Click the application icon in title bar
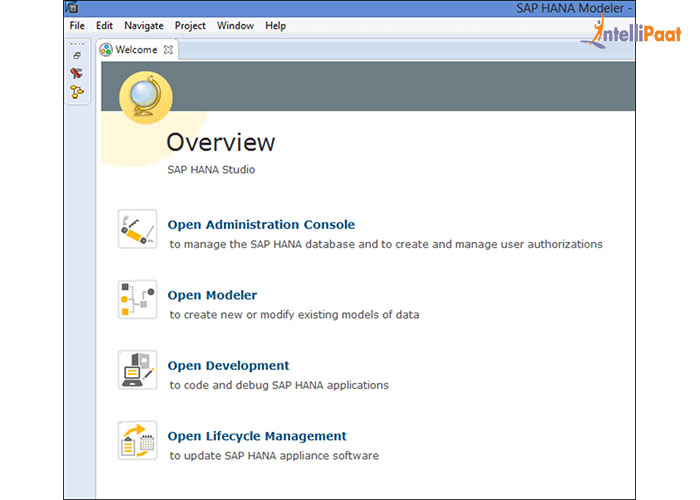The height and width of the screenshot is (500, 700). pos(72,8)
